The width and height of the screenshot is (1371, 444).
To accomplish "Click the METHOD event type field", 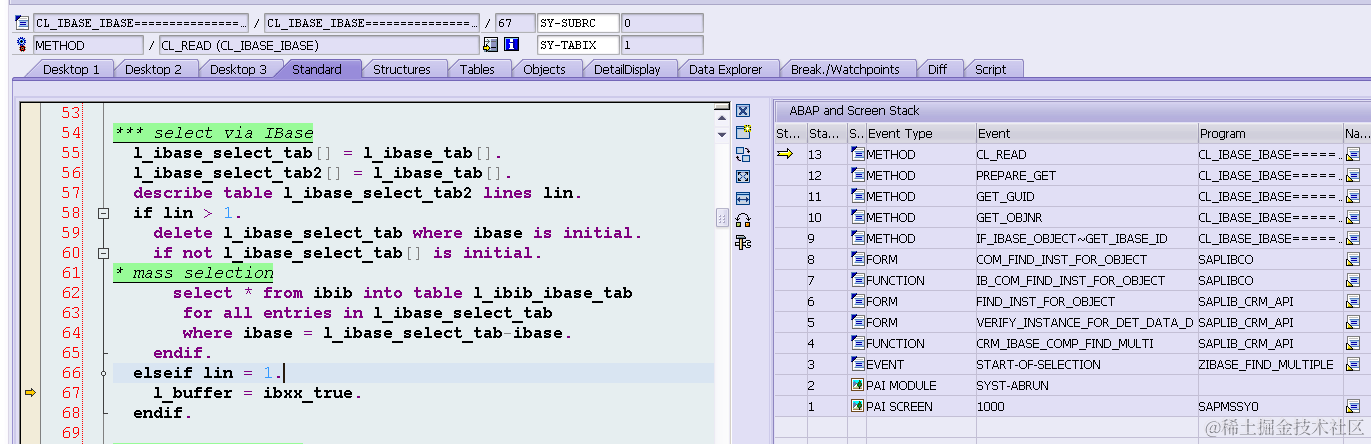I will pyautogui.click(x=88, y=44).
